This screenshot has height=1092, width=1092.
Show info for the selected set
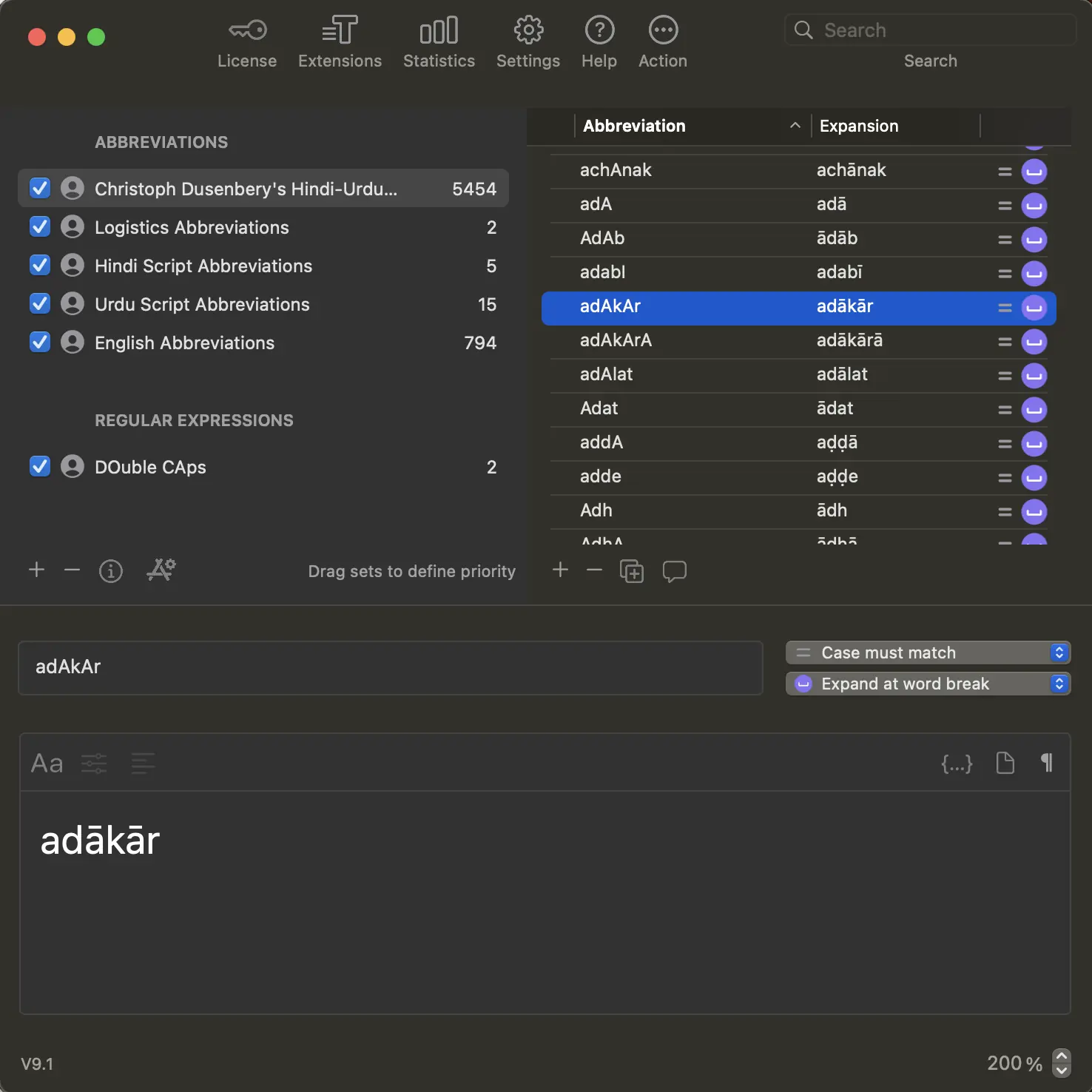pyautogui.click(x=111, y=570)
